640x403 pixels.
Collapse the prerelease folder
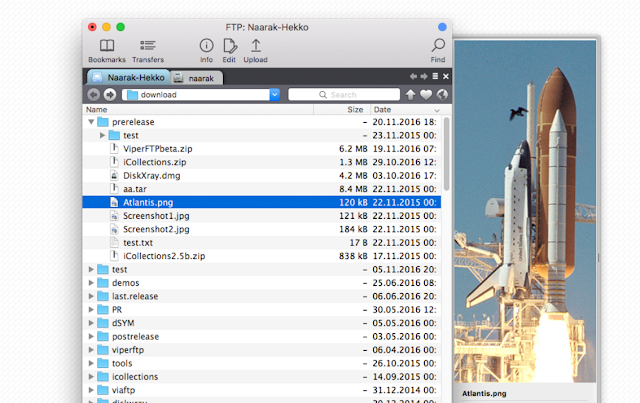(x=91, y=122)
